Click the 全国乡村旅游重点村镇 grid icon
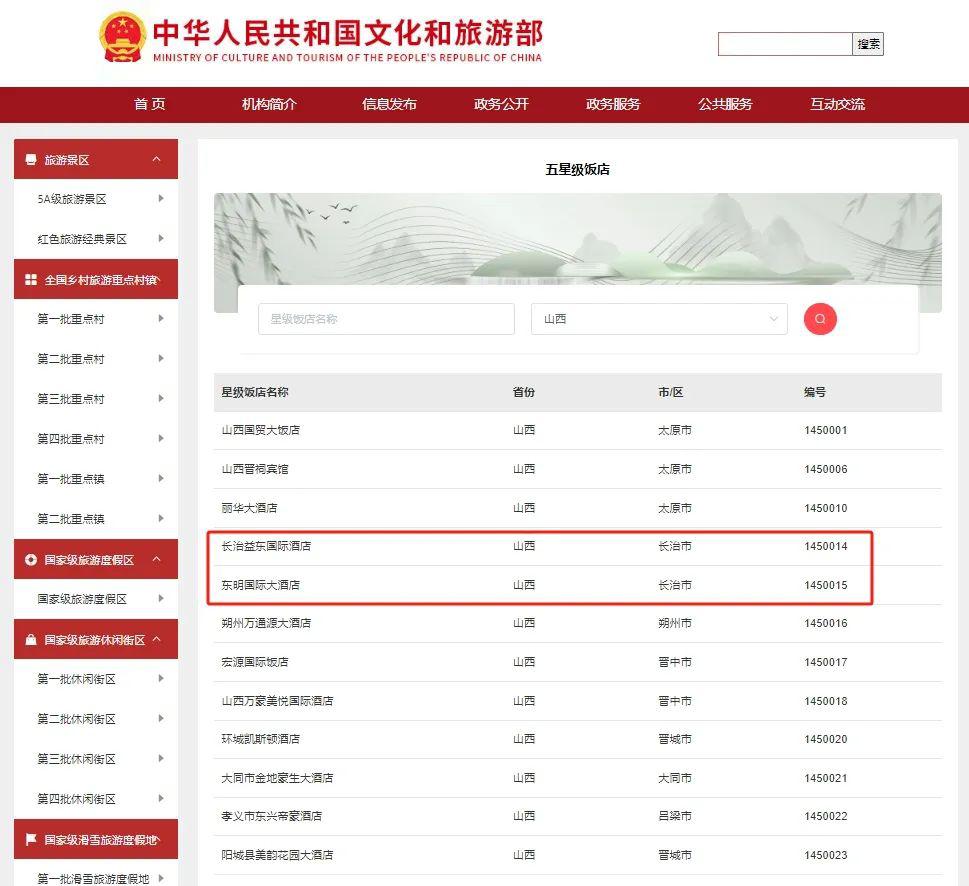Viewport: 969px width, 886px height. click(x=31, y=280)
